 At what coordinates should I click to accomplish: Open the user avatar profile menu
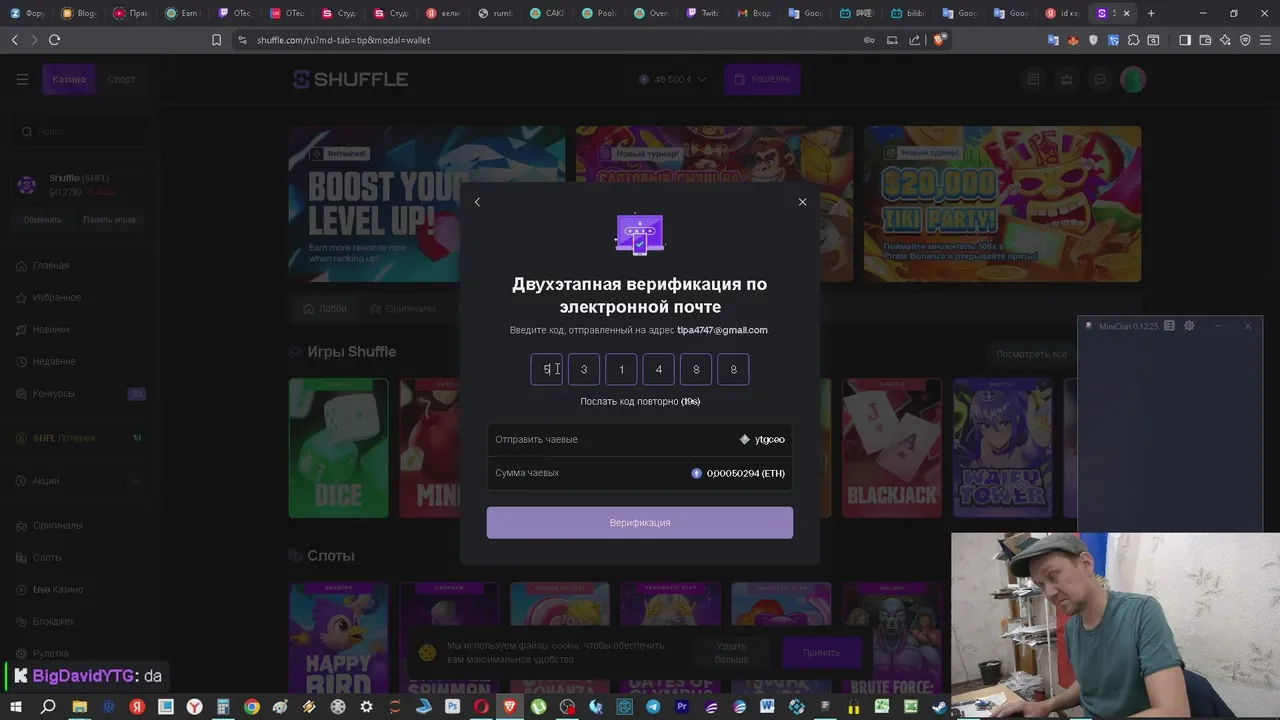click(x=1133, y=79)
